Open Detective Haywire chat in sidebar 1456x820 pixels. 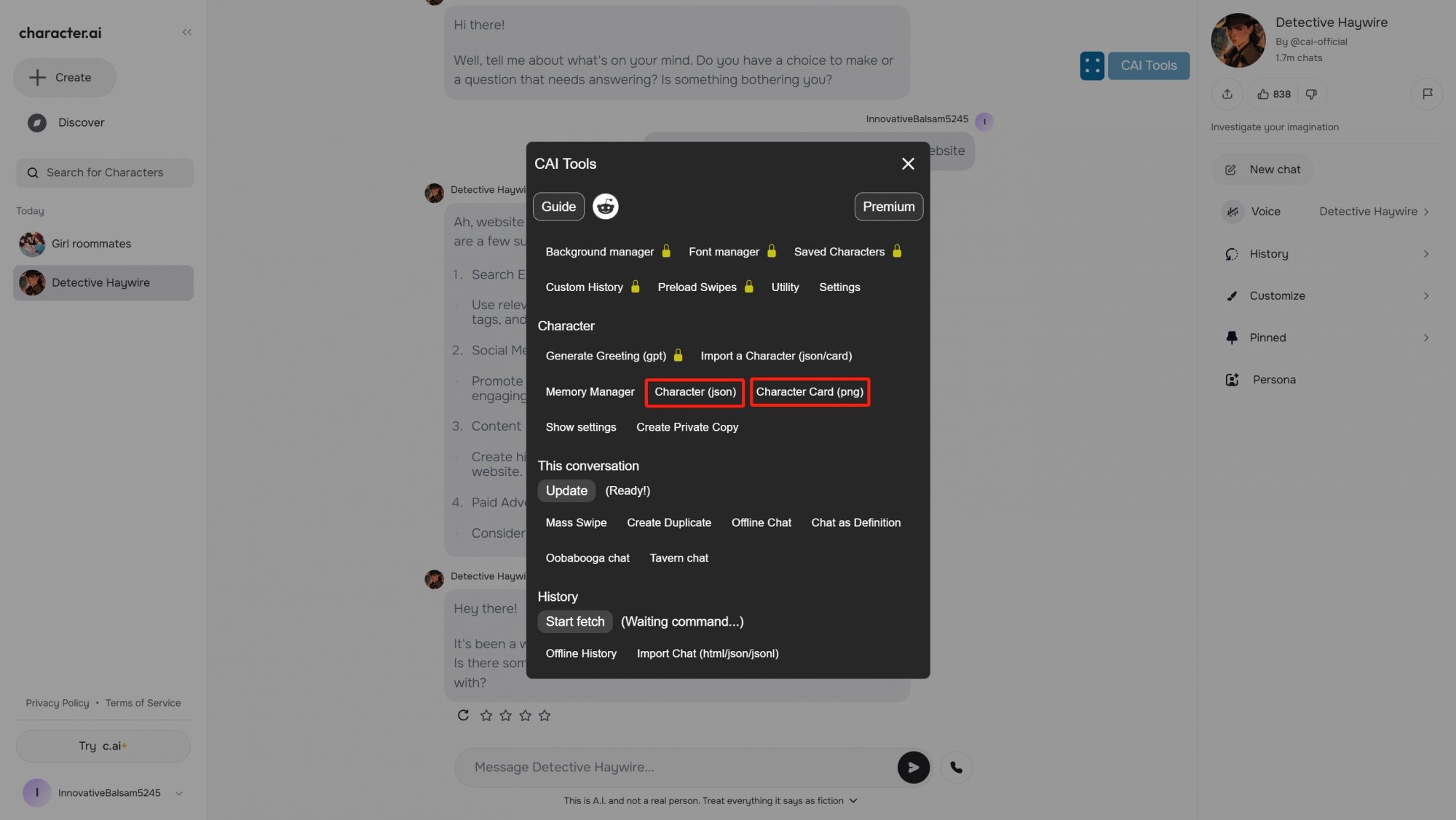point(103,283)
